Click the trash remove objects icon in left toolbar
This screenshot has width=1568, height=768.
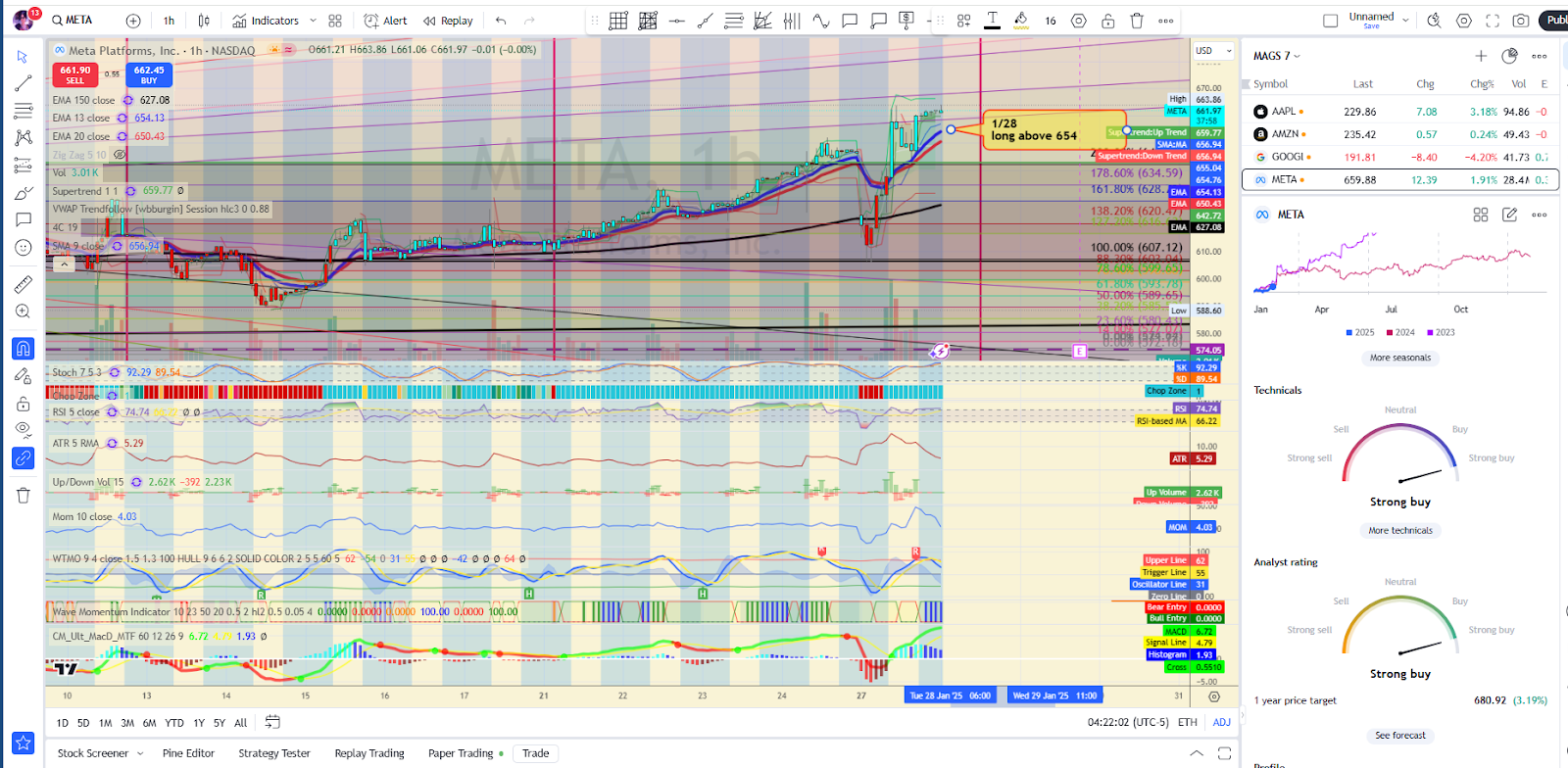(24, 495)
